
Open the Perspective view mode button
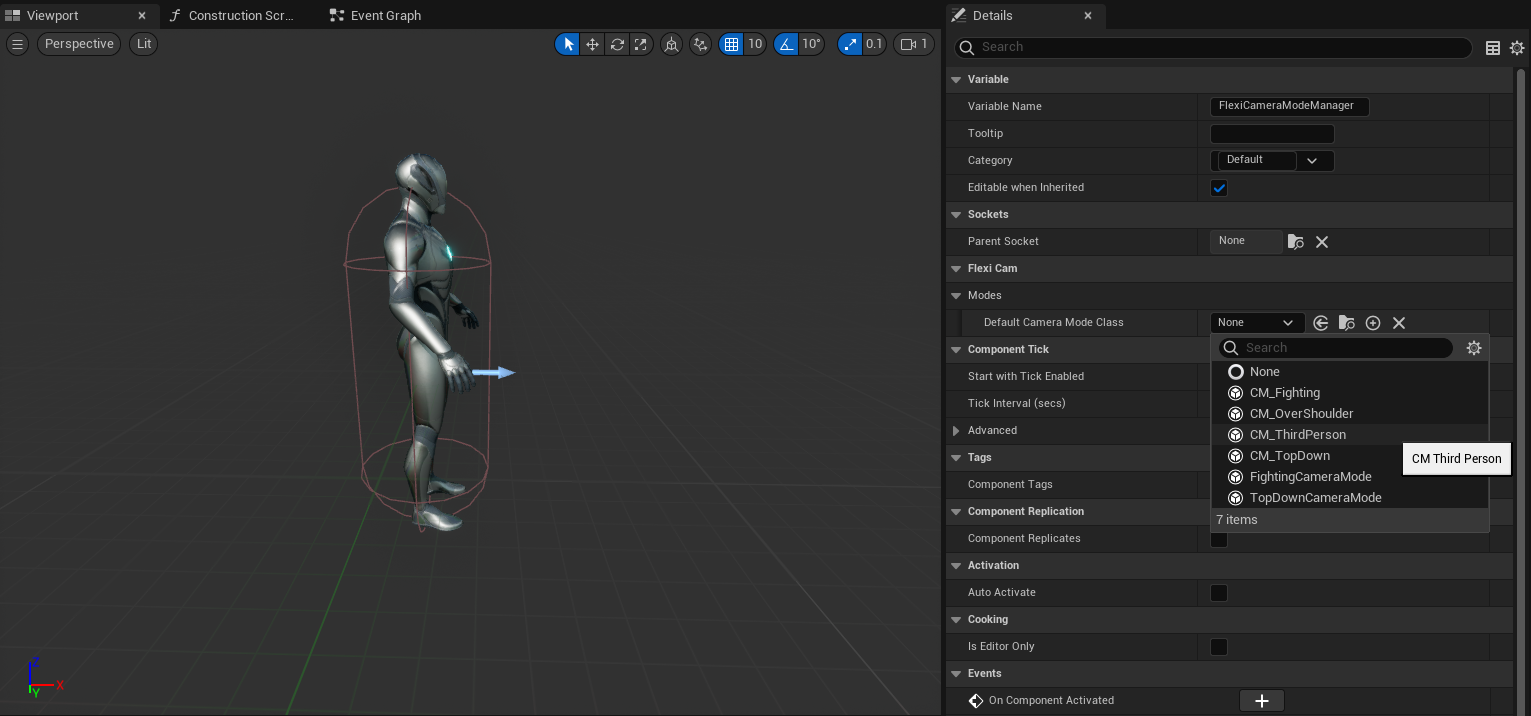pyautogui.click(x=79, y=44)
